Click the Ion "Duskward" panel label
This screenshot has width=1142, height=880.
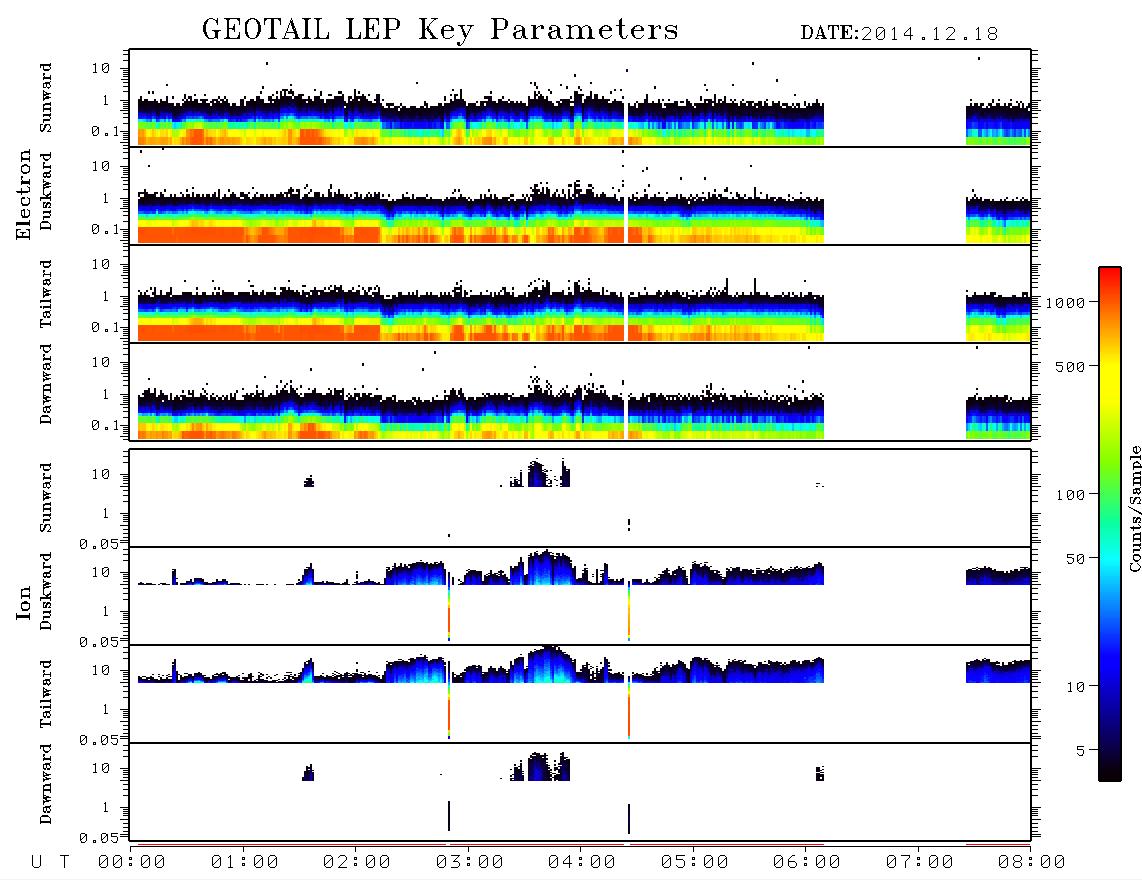pyautogui.click(x=45, y=591)
